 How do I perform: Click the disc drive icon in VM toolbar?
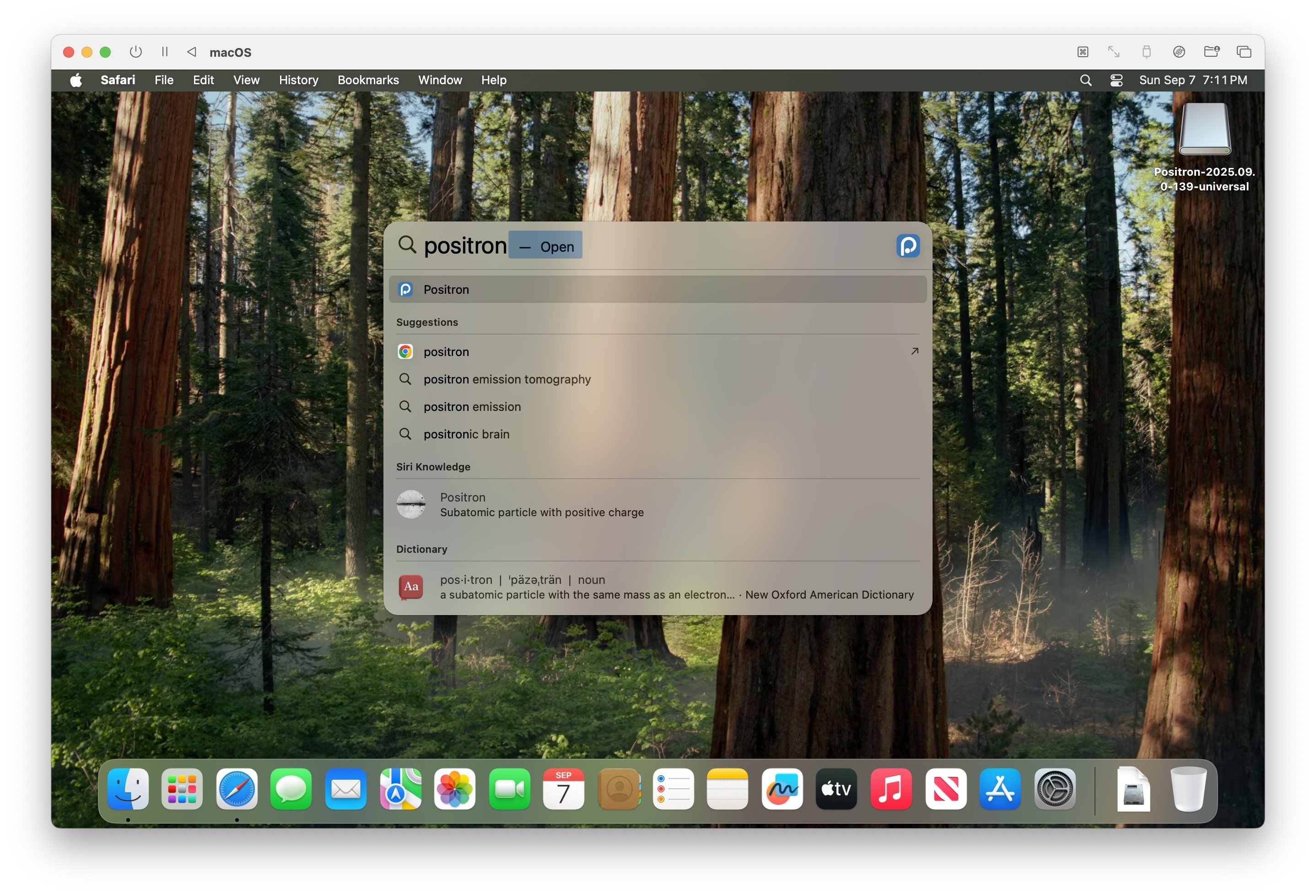click(1179, 52)
